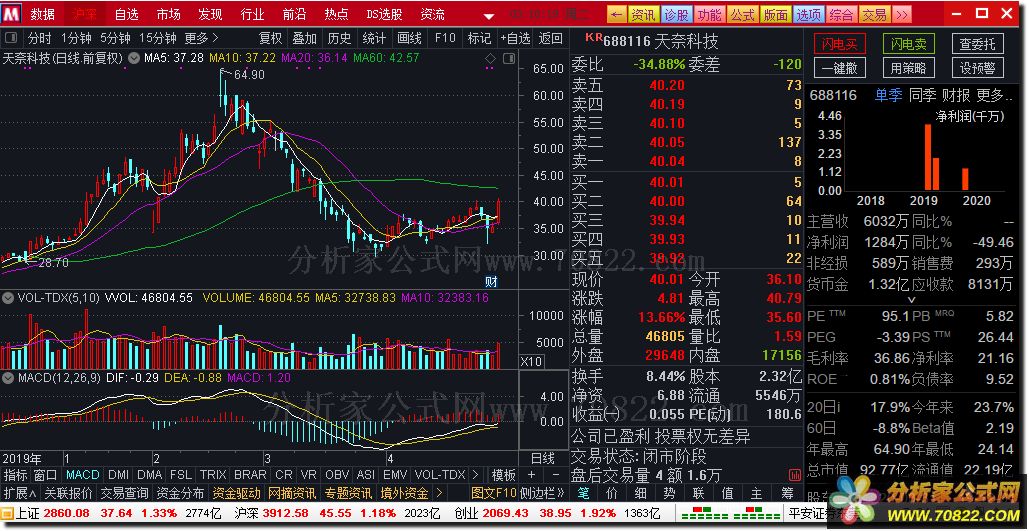
Task: Switch to the 联 linked quotes tab
Action: coord(699,492)
